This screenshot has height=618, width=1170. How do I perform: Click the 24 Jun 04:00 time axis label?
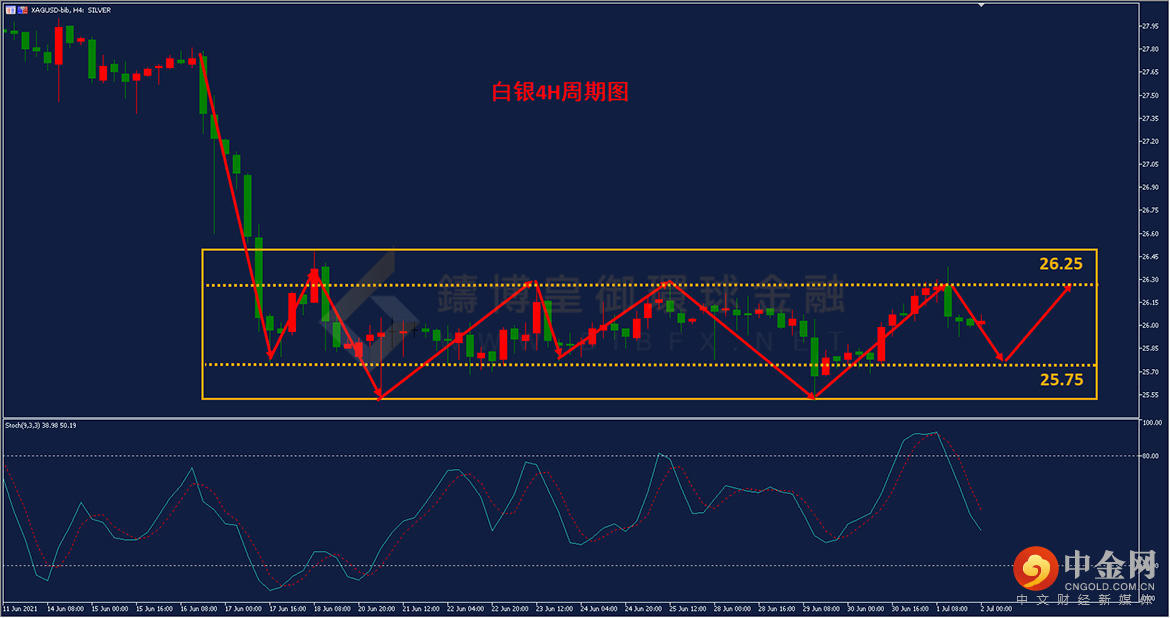coord(599,609)
